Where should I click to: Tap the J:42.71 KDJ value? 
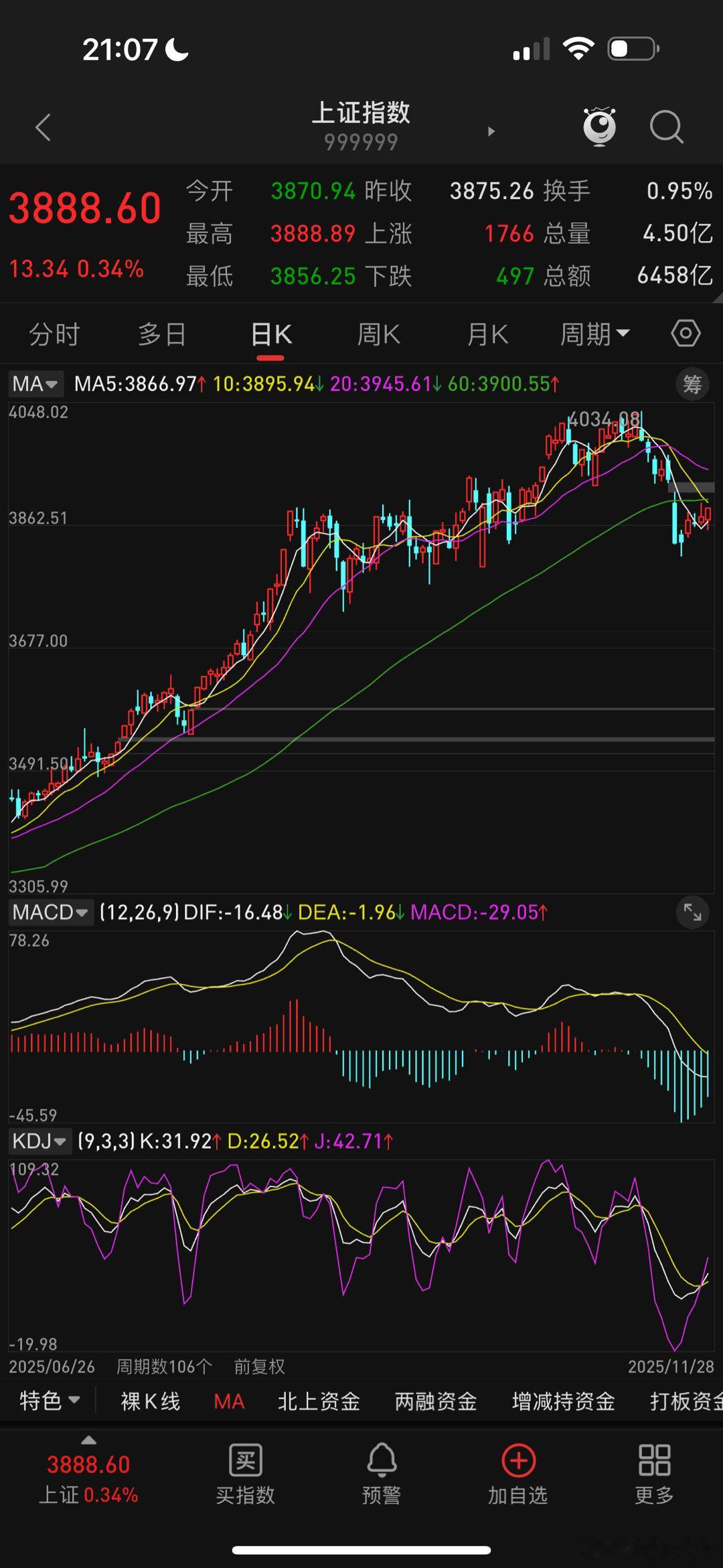click(x=354, y=1141)
